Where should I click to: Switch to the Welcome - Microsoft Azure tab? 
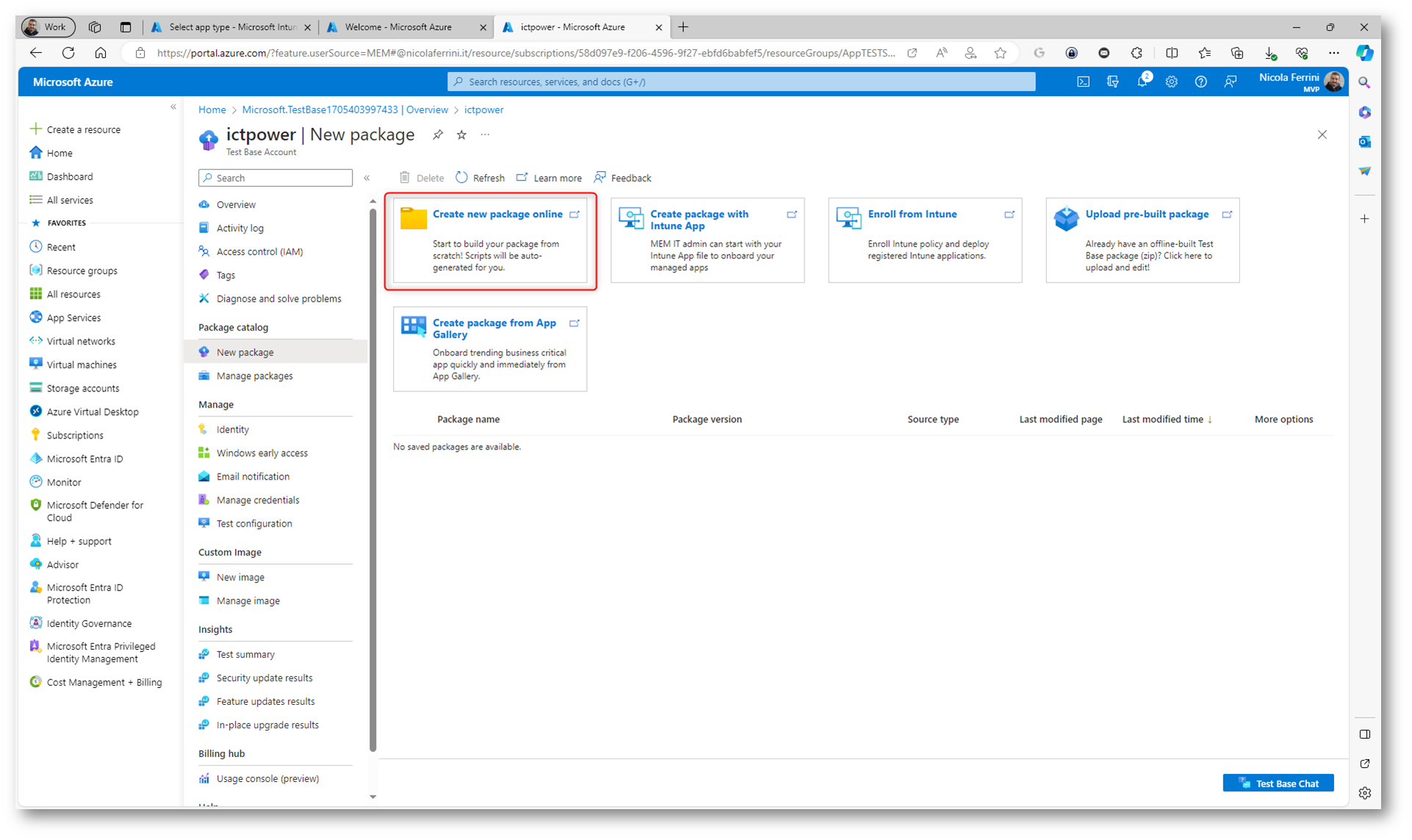[x=398, y=27]
